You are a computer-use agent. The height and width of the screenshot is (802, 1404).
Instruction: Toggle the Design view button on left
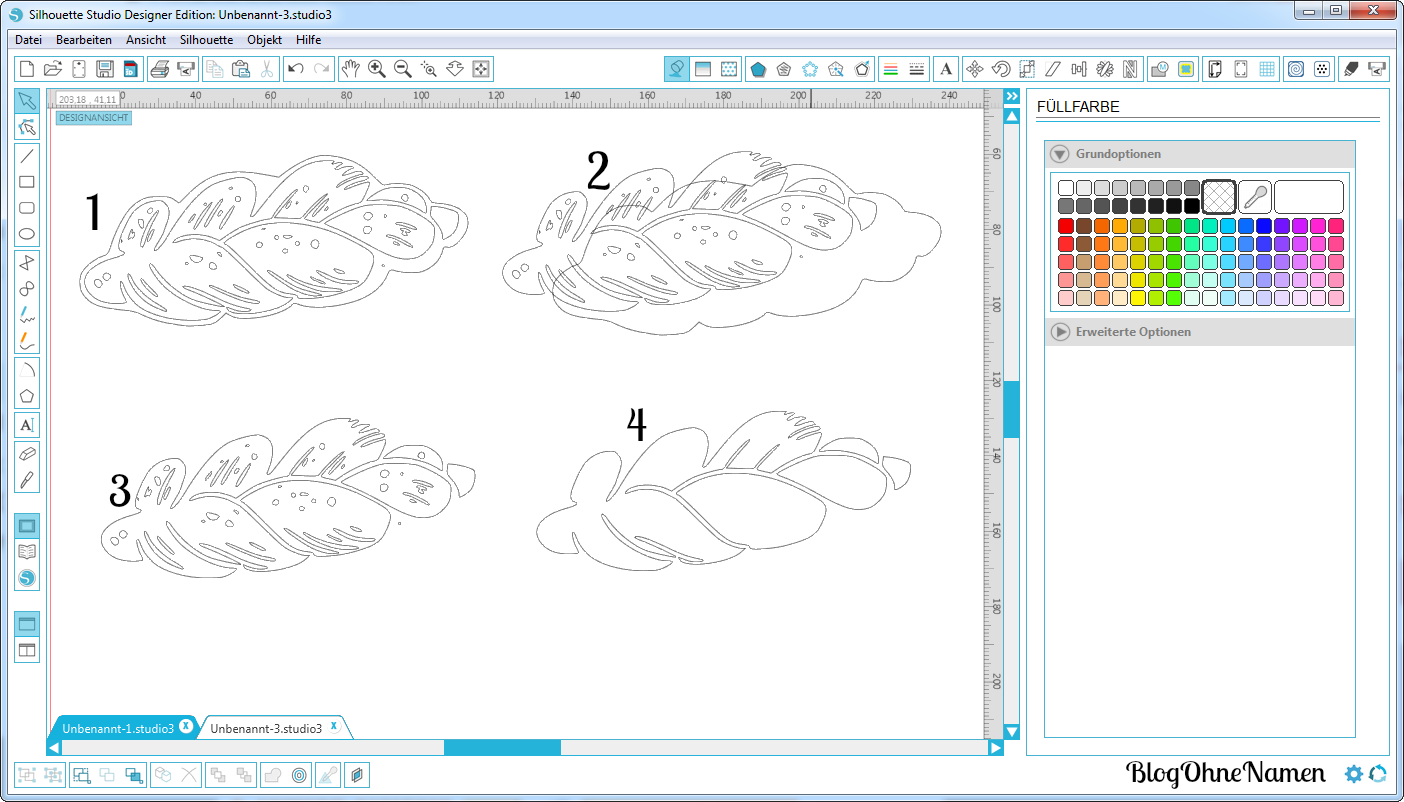pos(27,525)
